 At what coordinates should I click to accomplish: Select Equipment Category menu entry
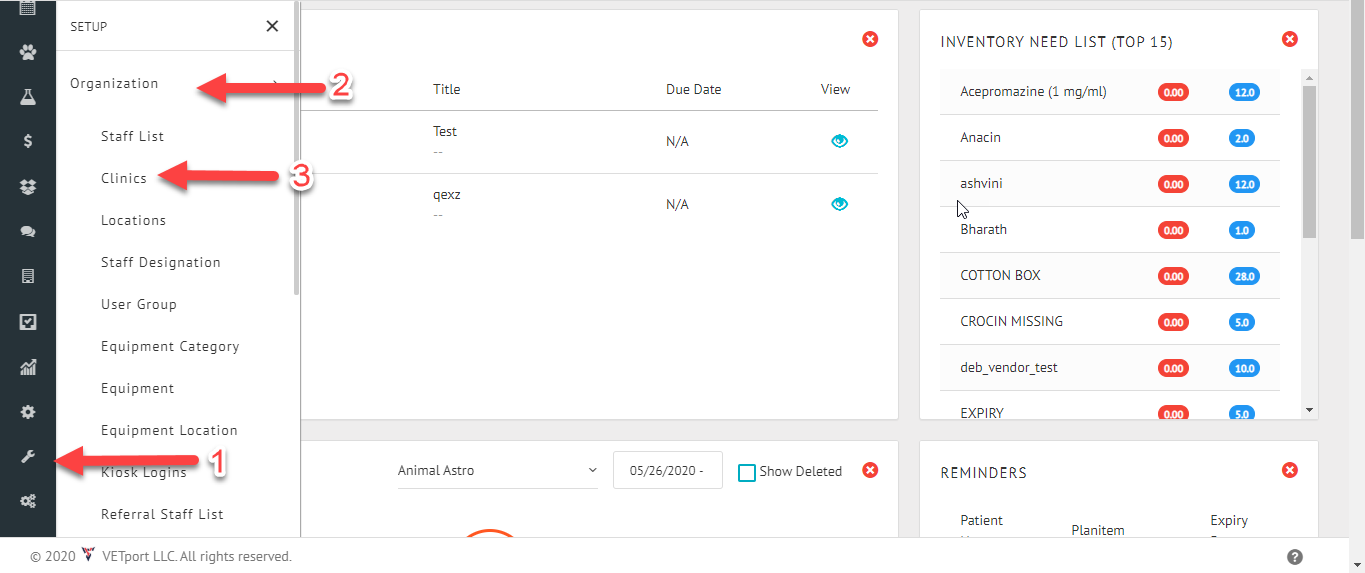pos(170,346)
